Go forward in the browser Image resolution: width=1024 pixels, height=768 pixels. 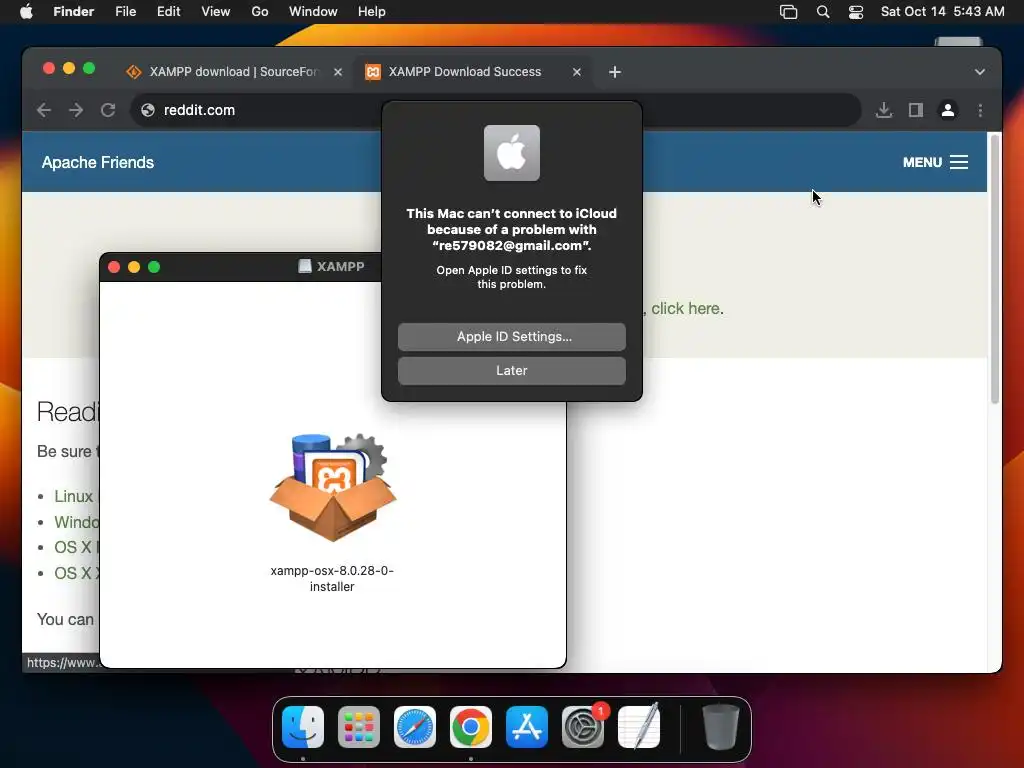(x=76, y=110)
